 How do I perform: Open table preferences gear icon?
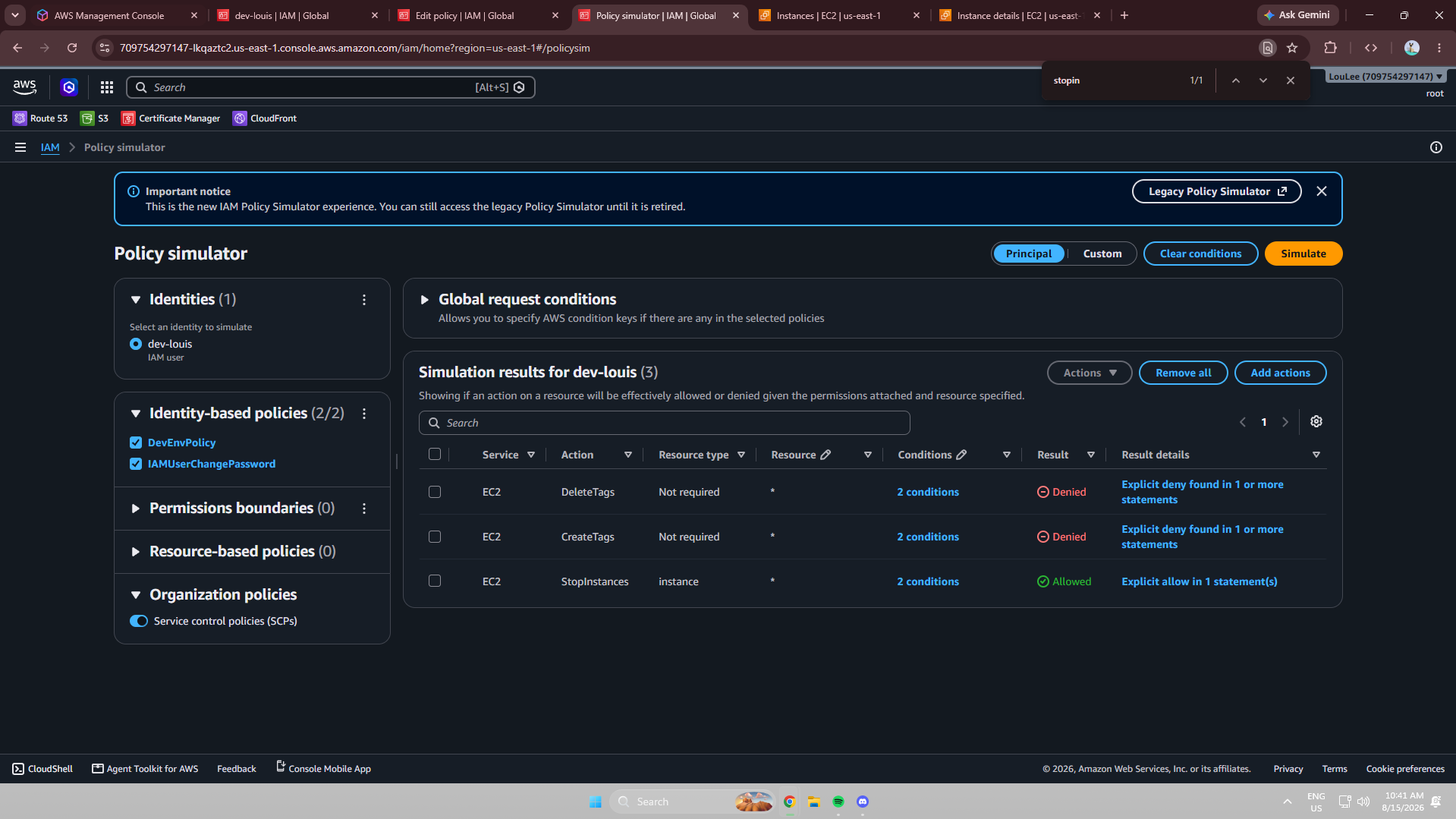(1316, 422)
